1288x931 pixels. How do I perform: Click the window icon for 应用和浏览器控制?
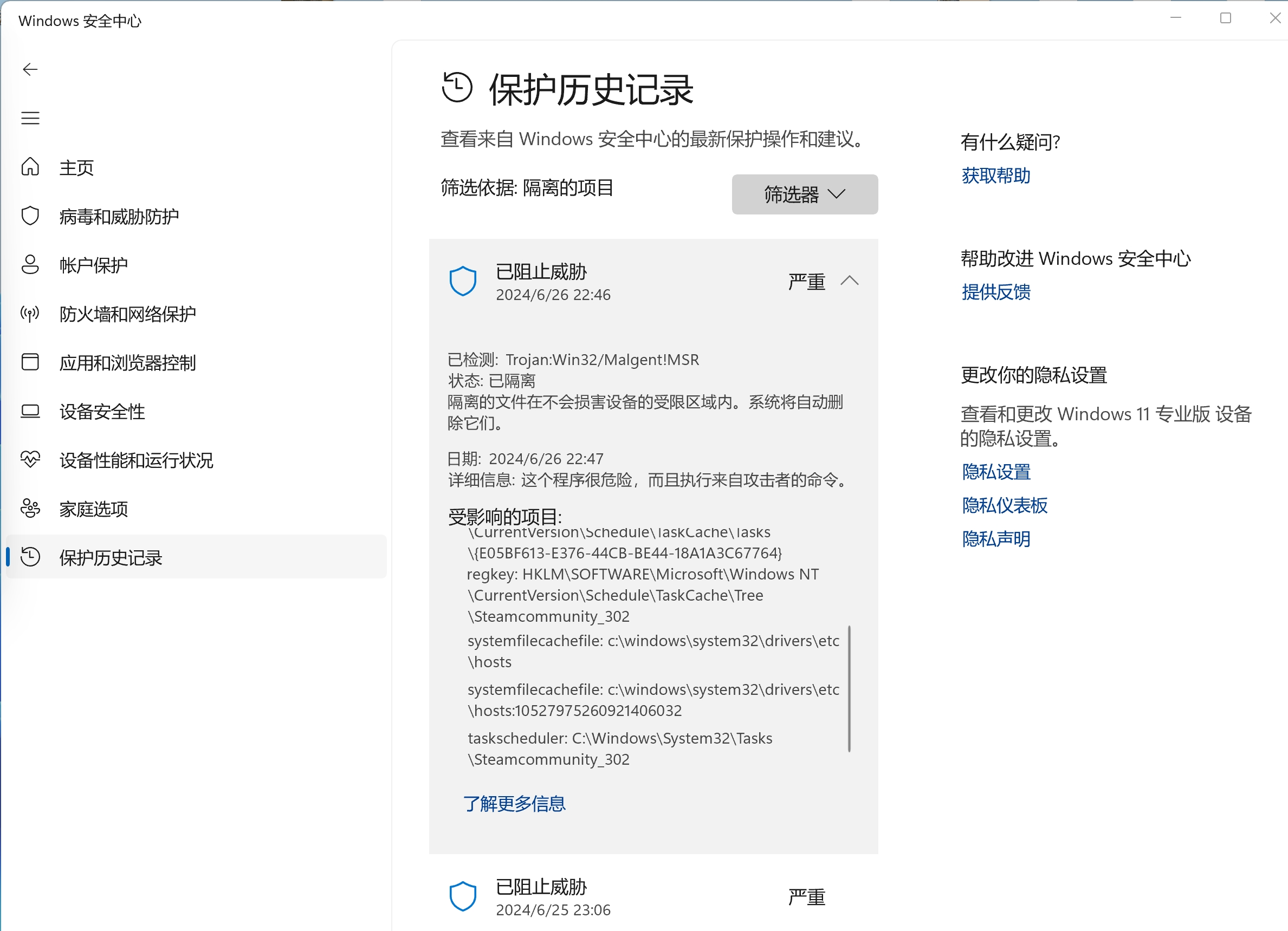(30, 362)
